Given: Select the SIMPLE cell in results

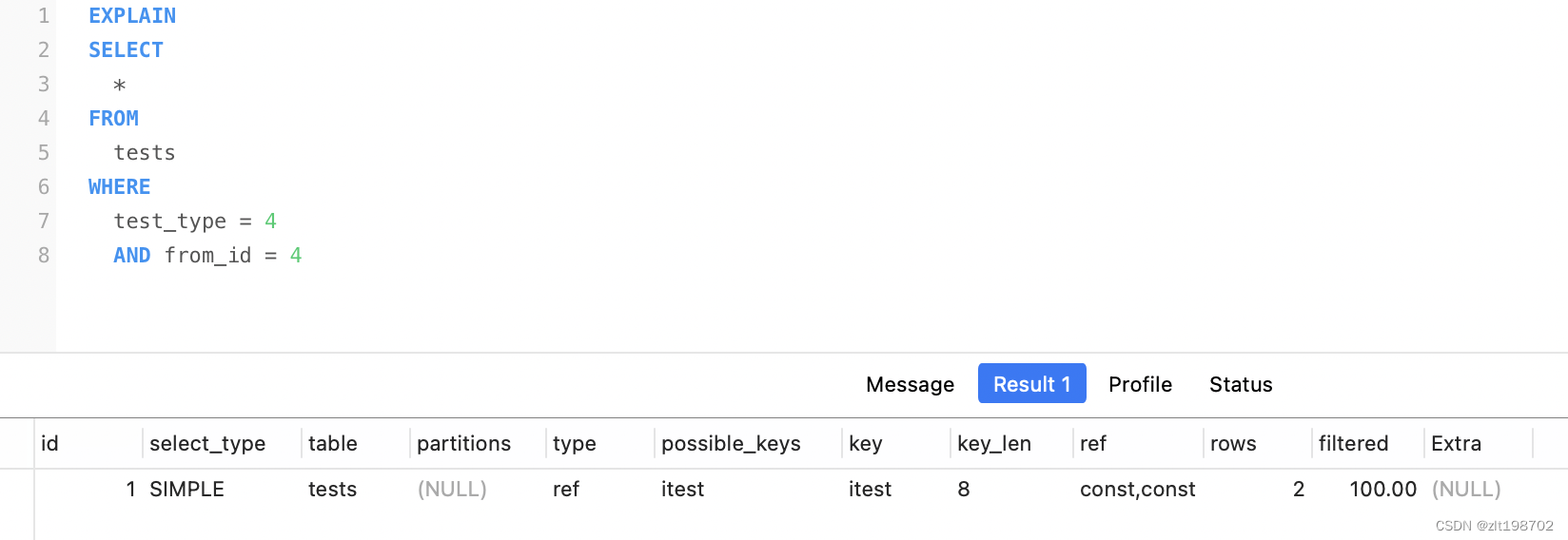Looking at the screenshot, I should pyautogui.click(x=186, y=490).
